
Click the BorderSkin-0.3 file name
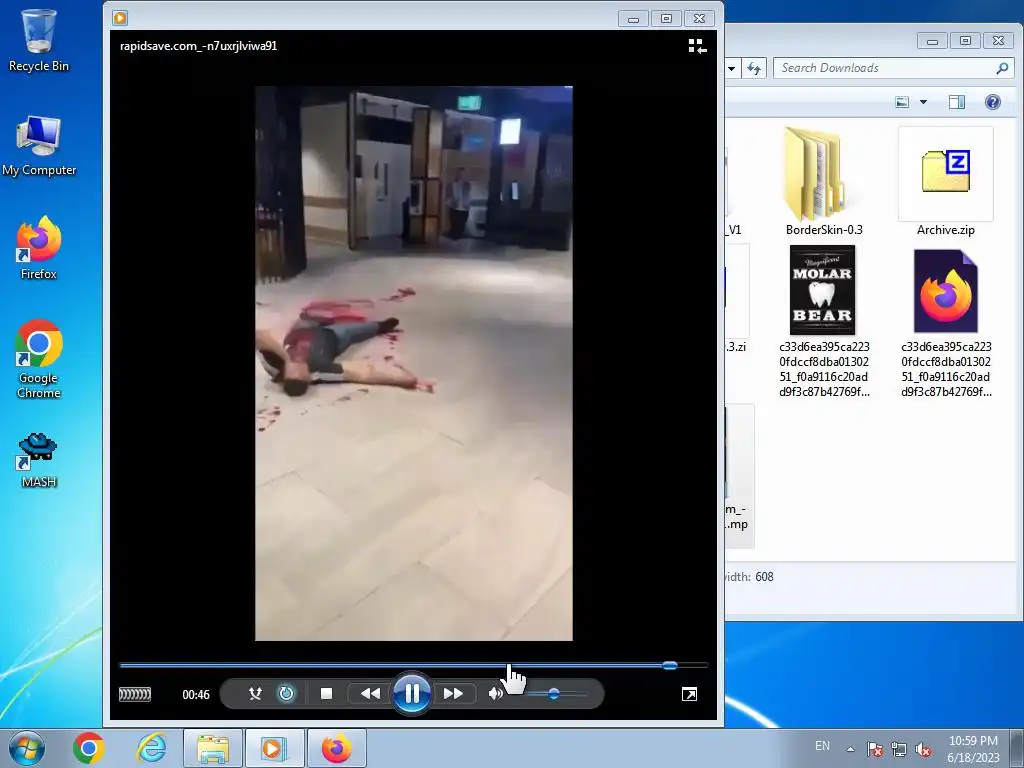point(824,230)
